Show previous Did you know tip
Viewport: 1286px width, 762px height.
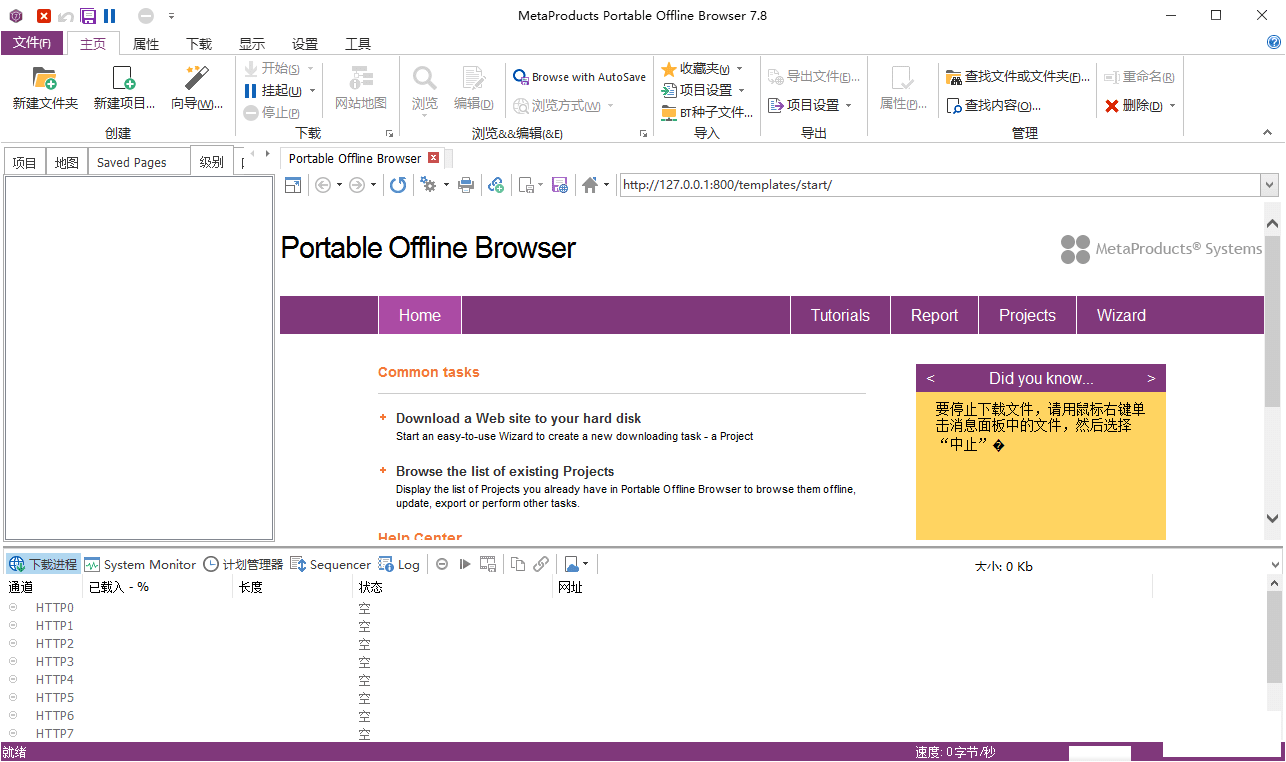point(931,378)
